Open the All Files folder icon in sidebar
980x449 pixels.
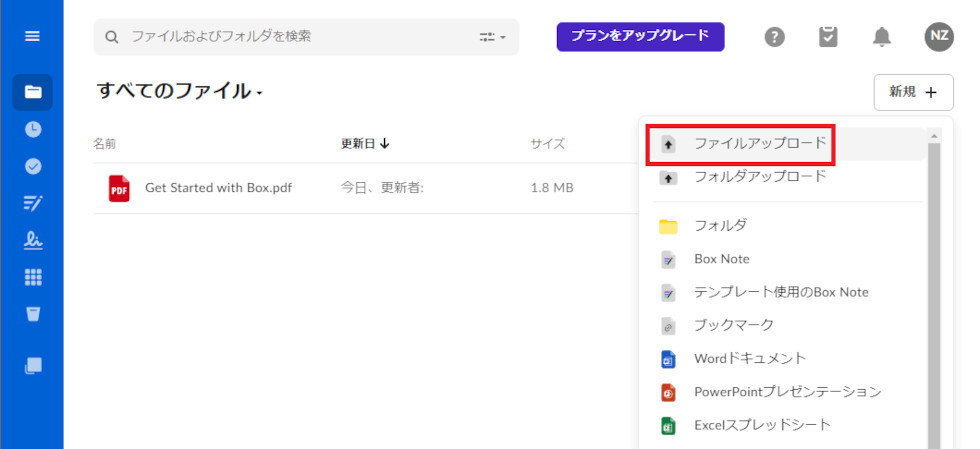(x=32, y=92)
